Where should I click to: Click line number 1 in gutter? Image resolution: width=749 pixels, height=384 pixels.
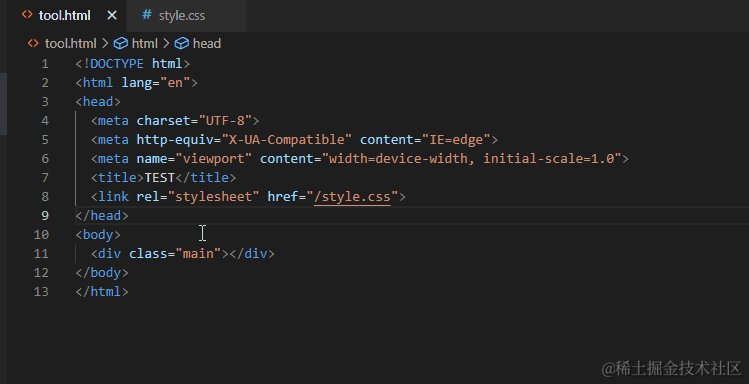click(45, 64)
